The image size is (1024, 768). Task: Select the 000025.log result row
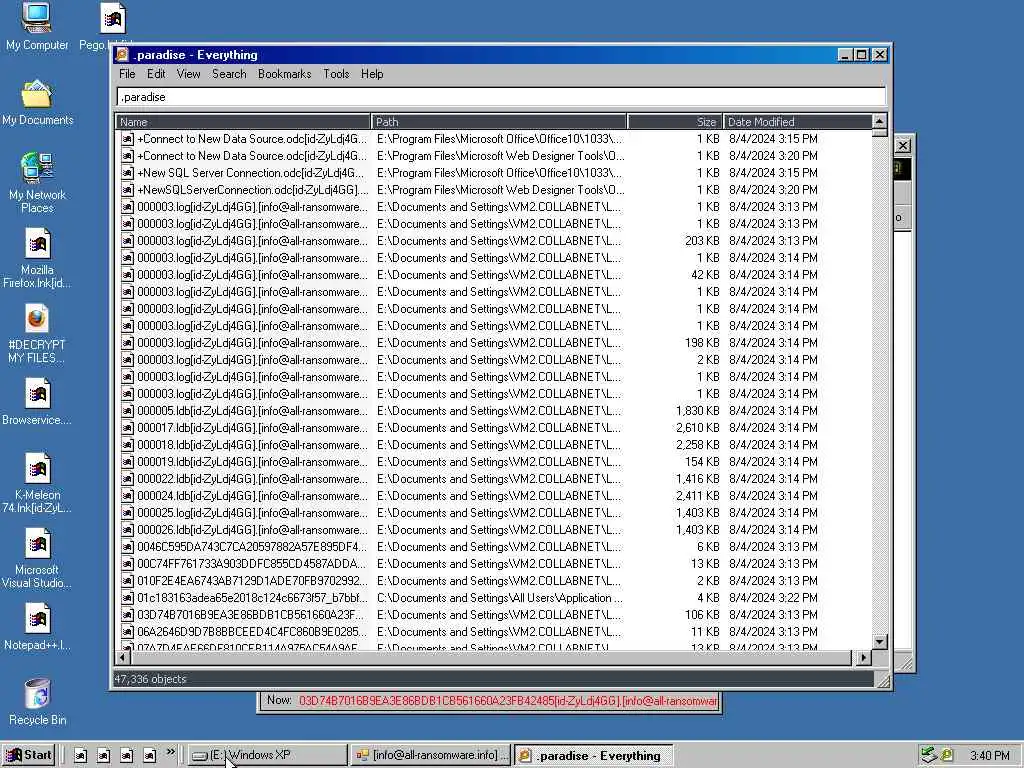coord(494,513)
